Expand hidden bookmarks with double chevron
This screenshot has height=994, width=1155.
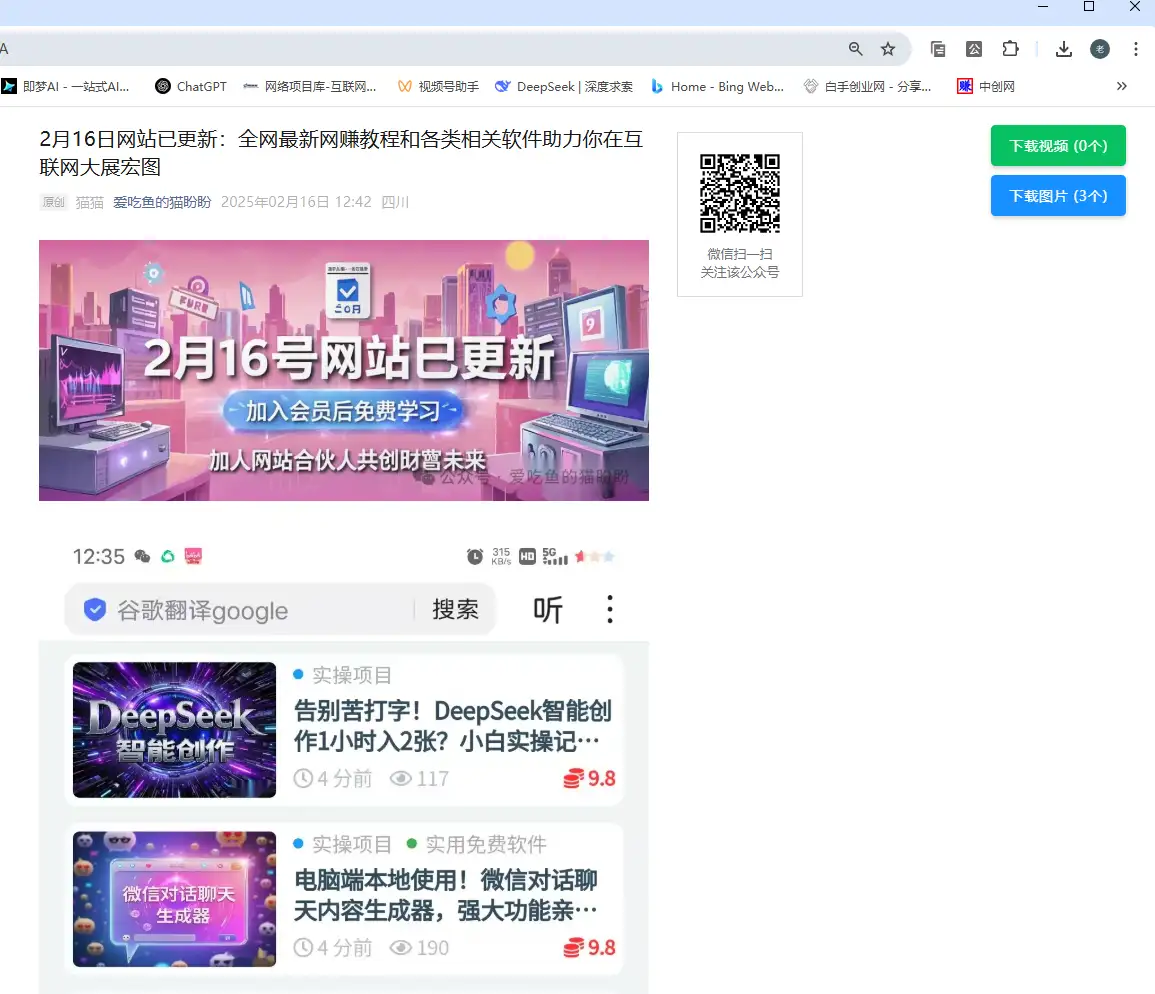click(x=1122, y=87)
